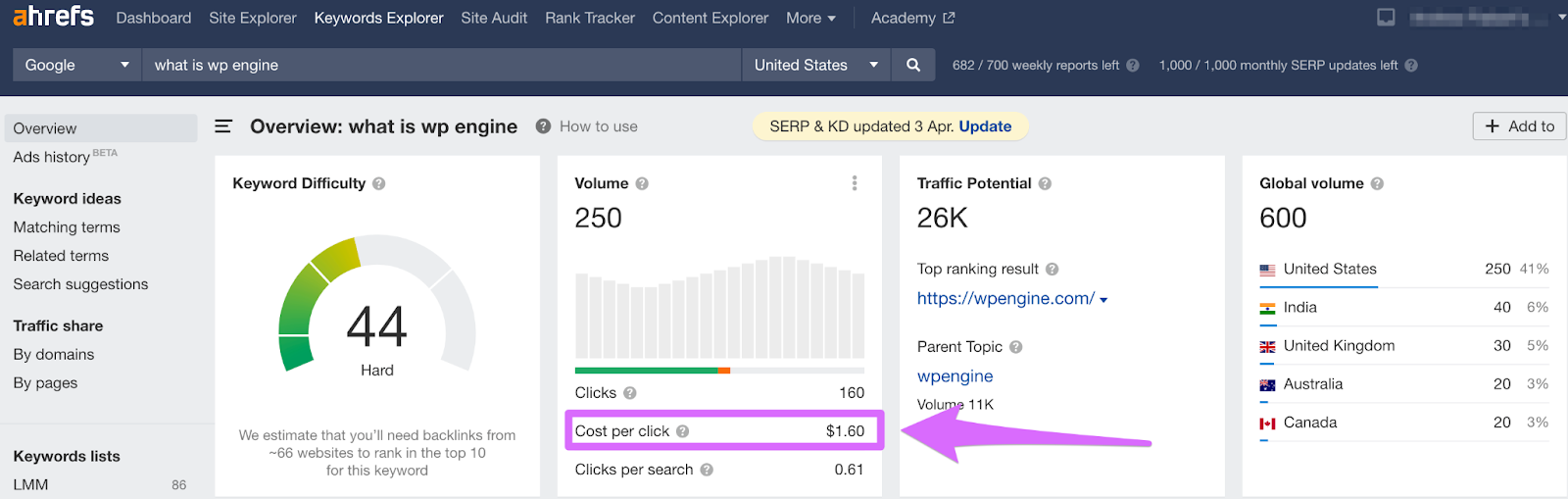Open Top ranking result help icon
1568x499 pixels.
pos(1052,269)
